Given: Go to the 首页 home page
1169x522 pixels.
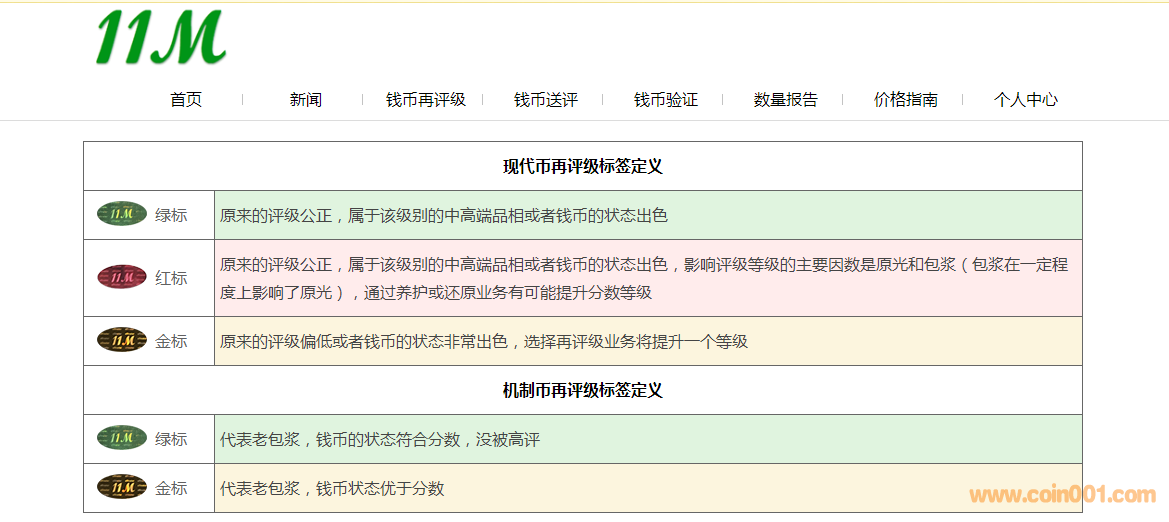Looking at the screenshot, I should tap(186, 99).
